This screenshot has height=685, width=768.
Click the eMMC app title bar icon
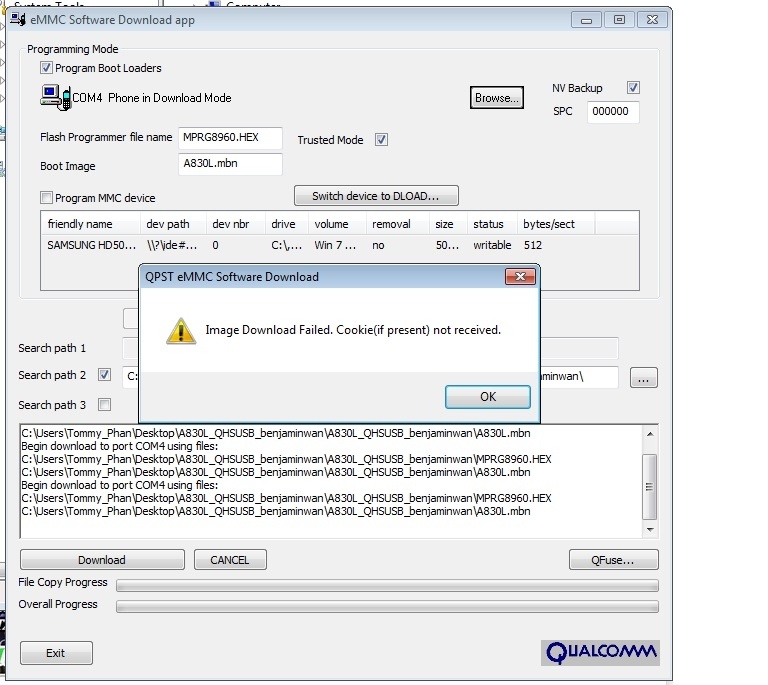(18, 20)
